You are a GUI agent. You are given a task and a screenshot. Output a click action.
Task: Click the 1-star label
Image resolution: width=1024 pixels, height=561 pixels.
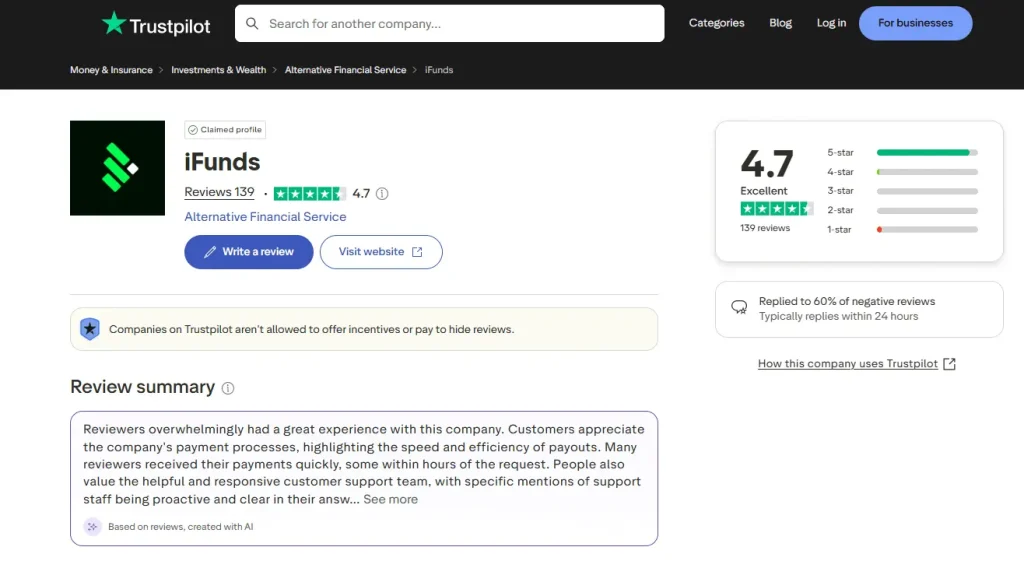tap(839, 229)
